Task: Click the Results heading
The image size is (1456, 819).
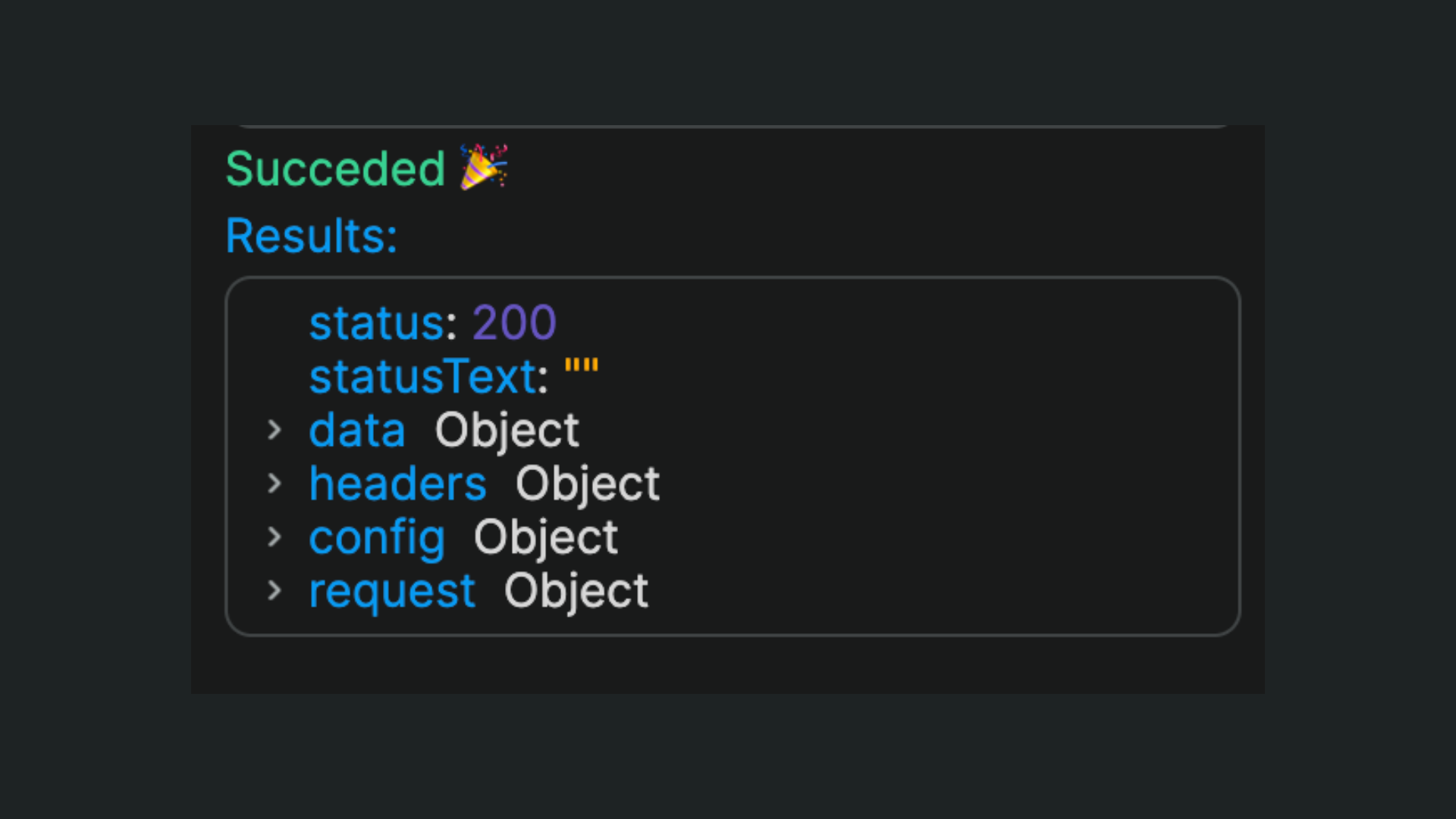Action: (x=311, y=237)
